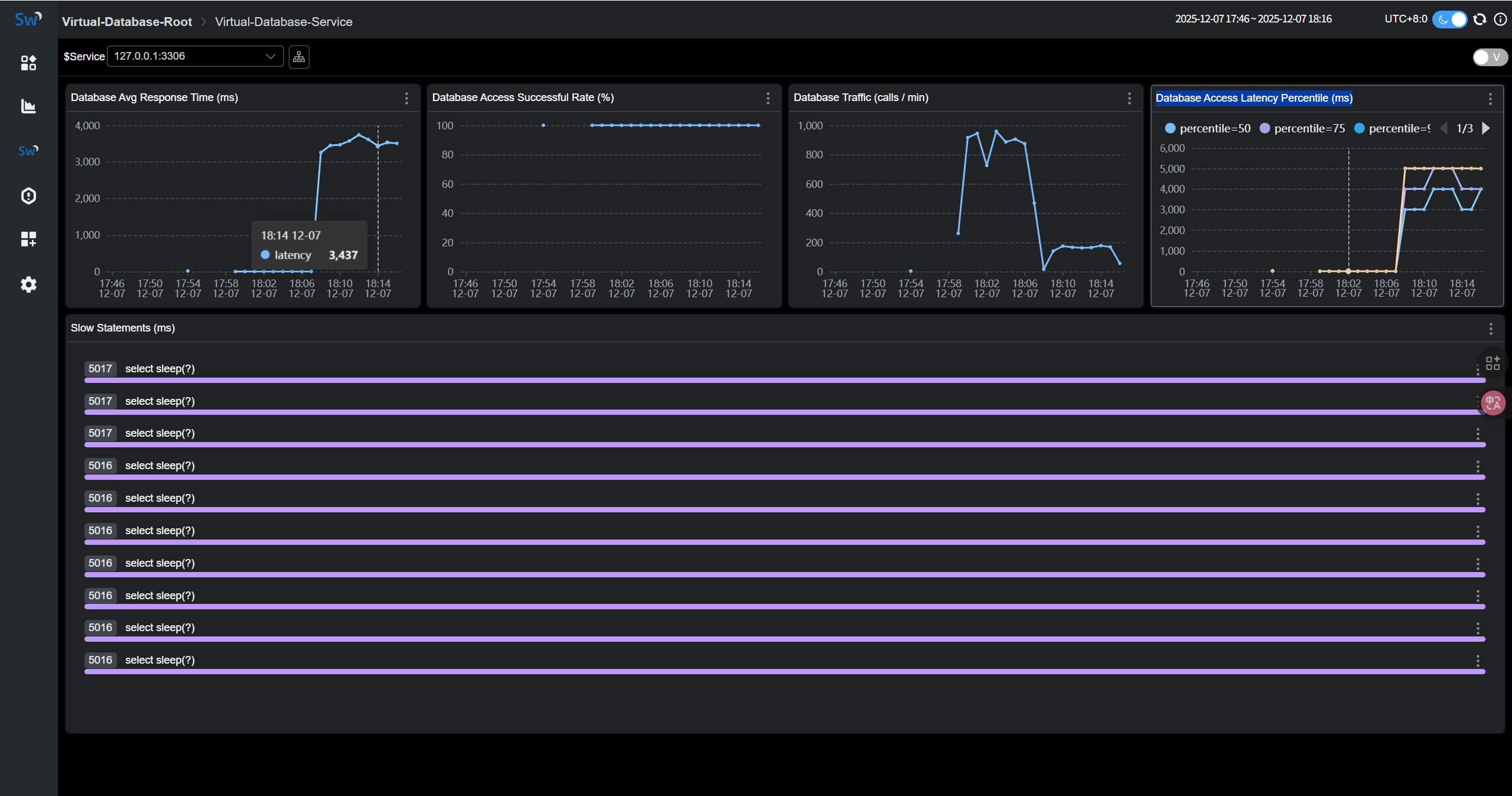Open Slow Statements widget options menu
The image size is (1512, 796).
click(x=1490, y=329)
